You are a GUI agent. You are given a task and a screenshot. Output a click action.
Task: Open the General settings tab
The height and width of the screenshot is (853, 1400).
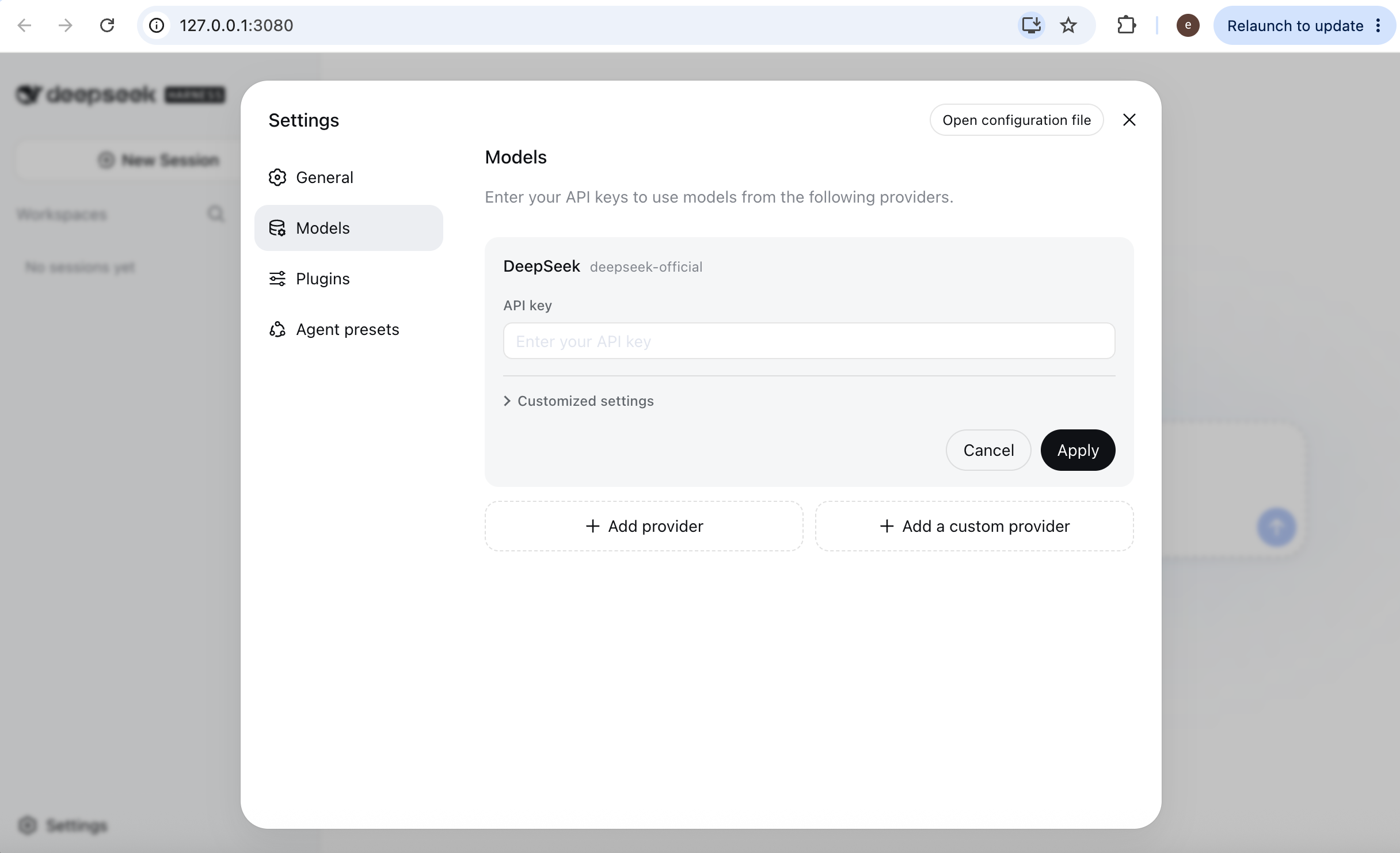349,177
